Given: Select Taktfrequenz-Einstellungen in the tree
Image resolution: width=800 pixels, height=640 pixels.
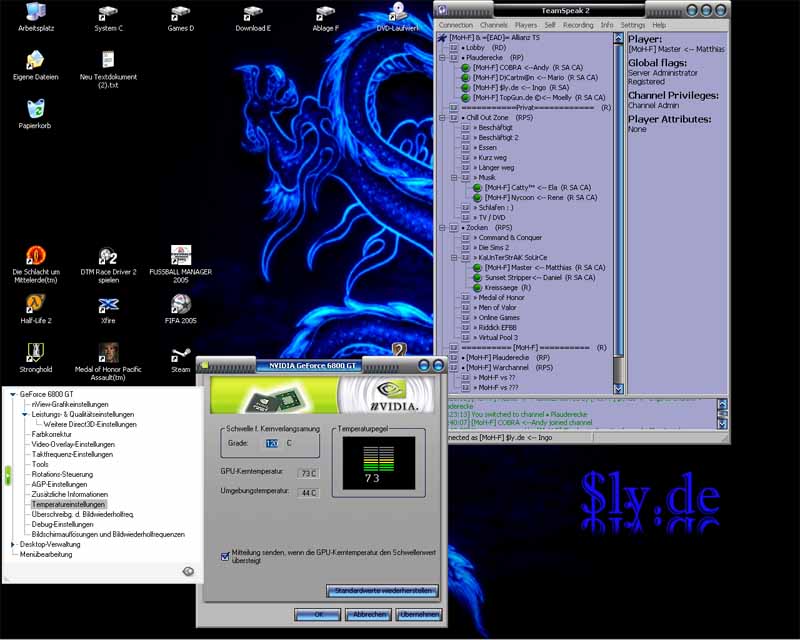Looking at the screenshot, I should pyautogui.click(x=72, y=454).
